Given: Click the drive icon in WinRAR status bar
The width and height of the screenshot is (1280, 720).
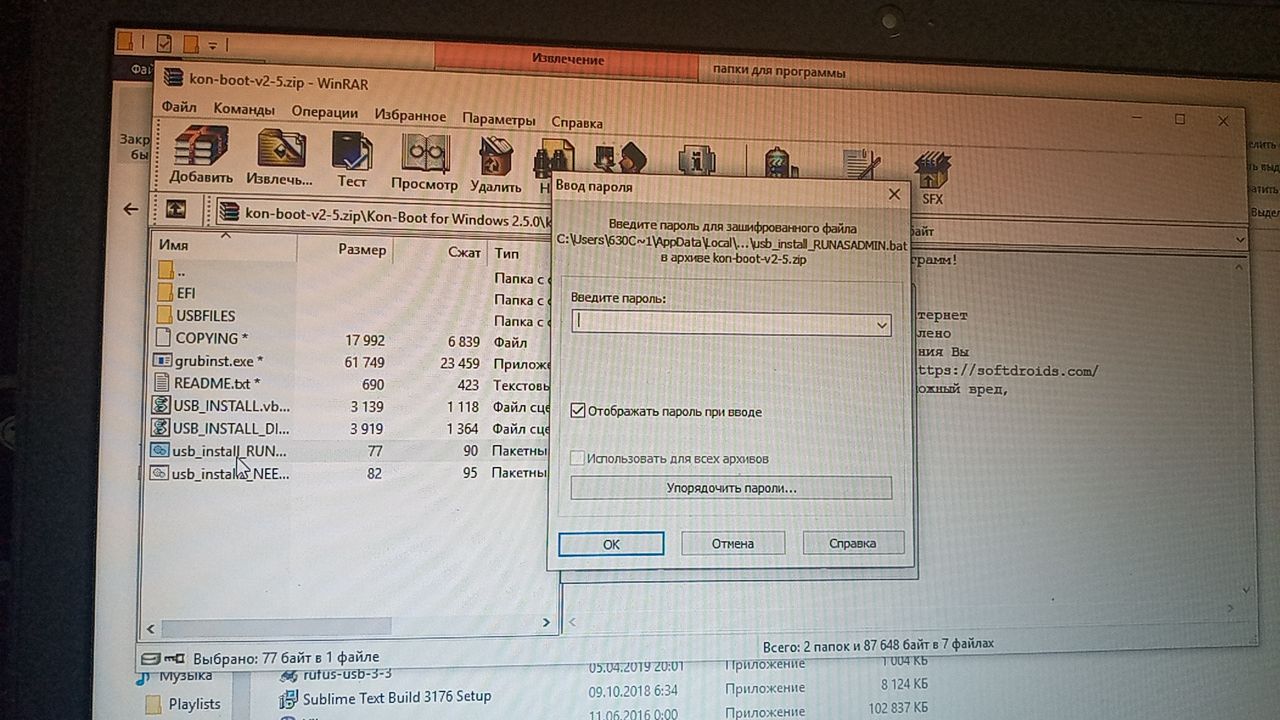Looking at the screenshot, I should pos(151,658).
